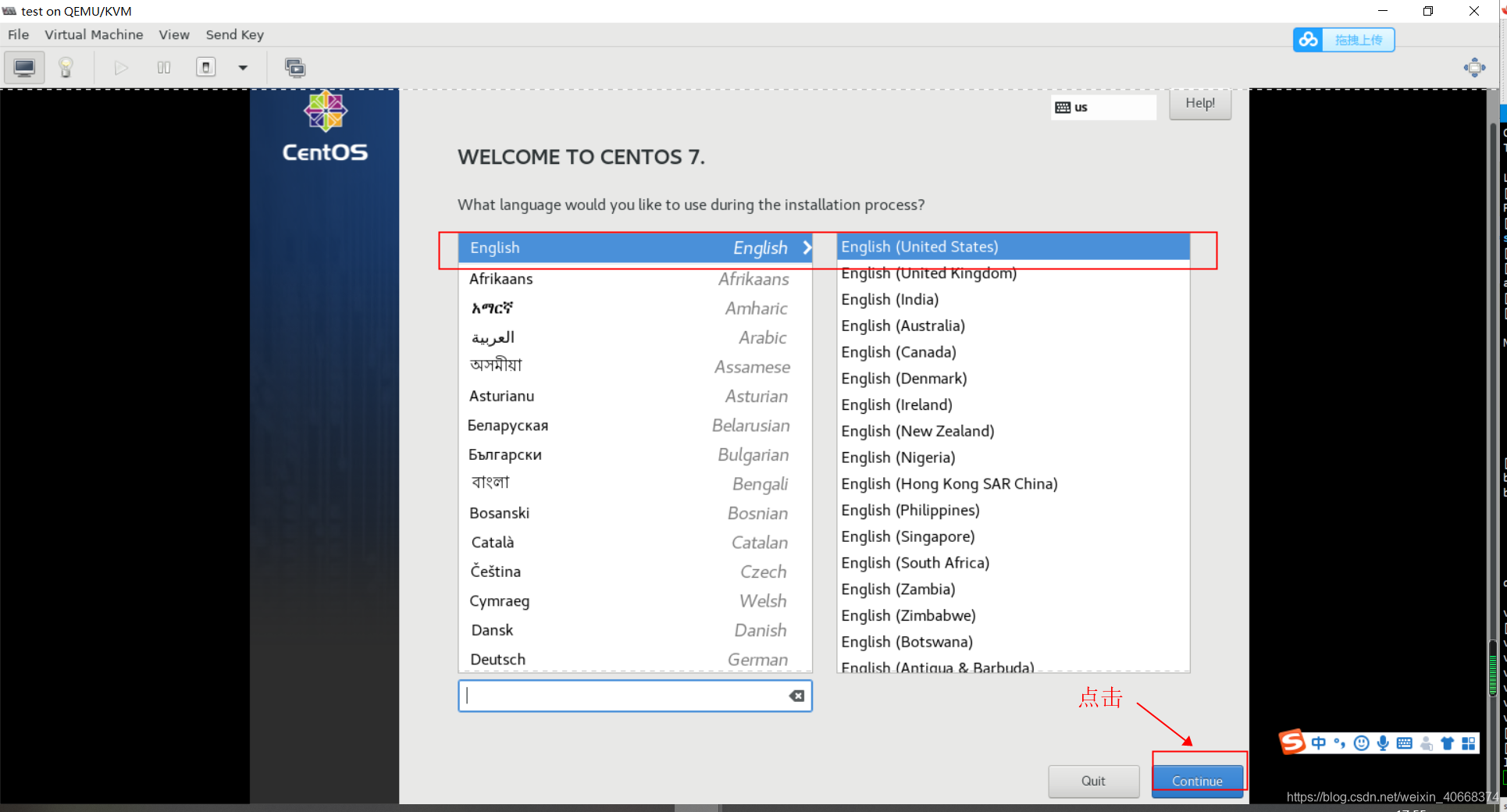Select Afrikaans in the language list
Image resolution: width=1507 pixels, height=812 pixels.
635,279
